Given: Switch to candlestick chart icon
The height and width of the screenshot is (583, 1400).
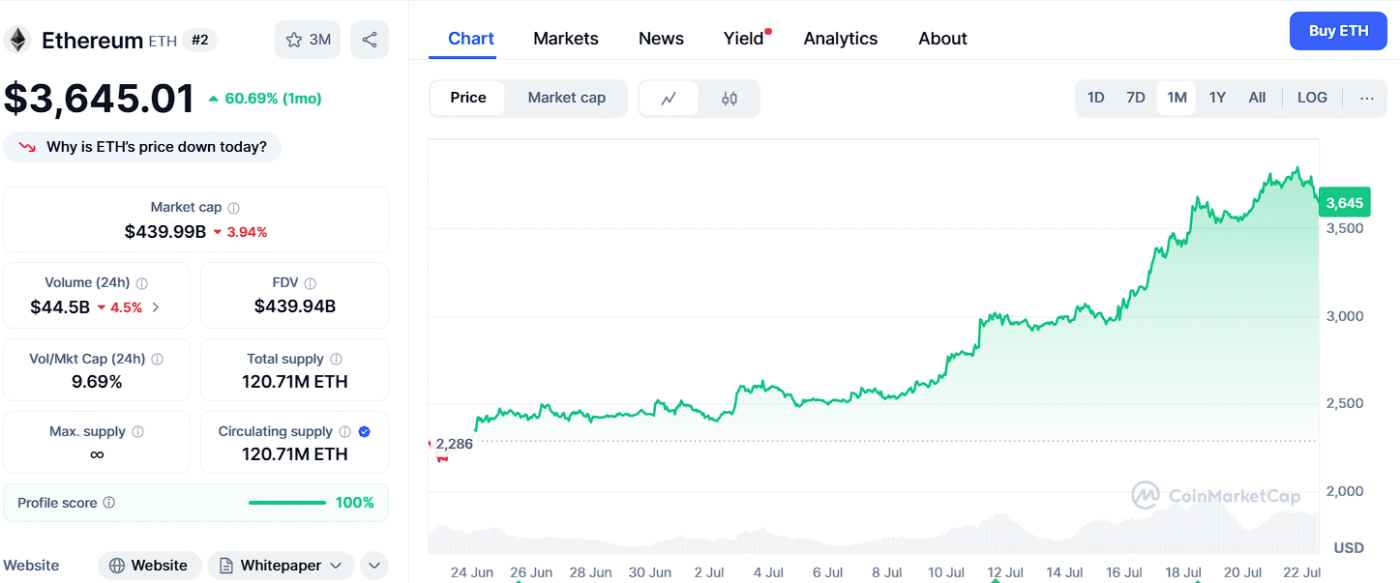Looking at the screenshot, I should click(729, 98).
